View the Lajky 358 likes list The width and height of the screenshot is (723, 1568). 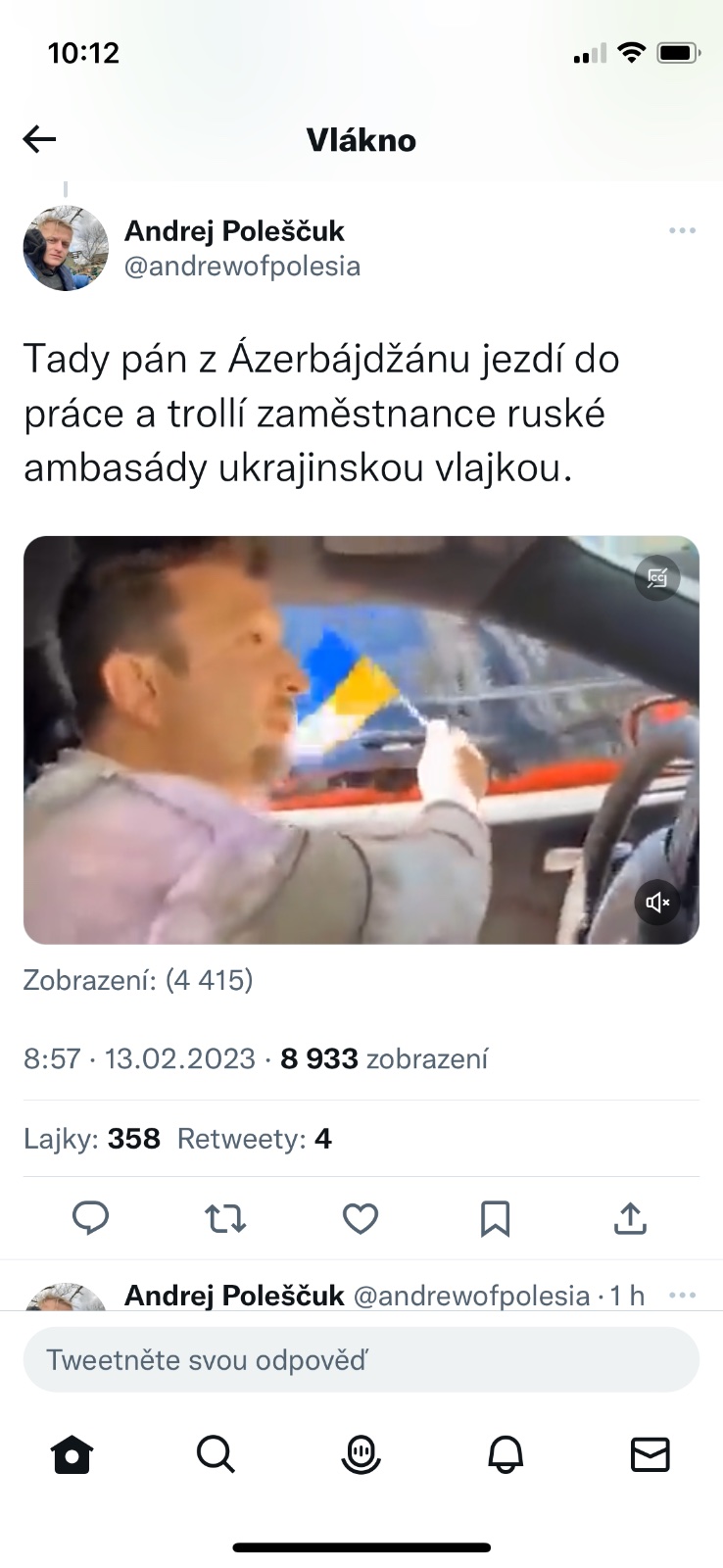click(91, 1139)
